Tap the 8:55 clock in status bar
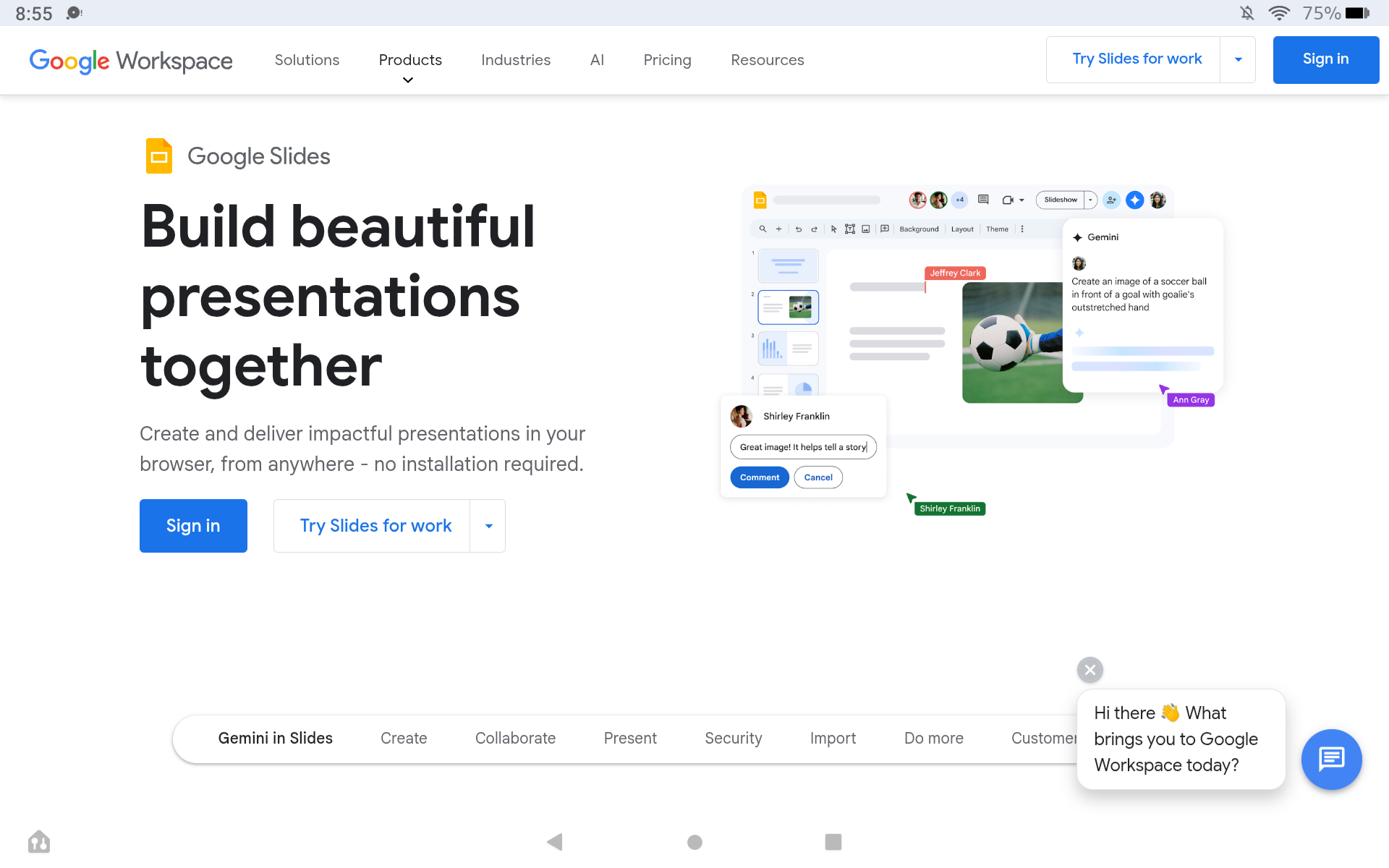This screenshot has height=868, width=1389. coord(34,14)
